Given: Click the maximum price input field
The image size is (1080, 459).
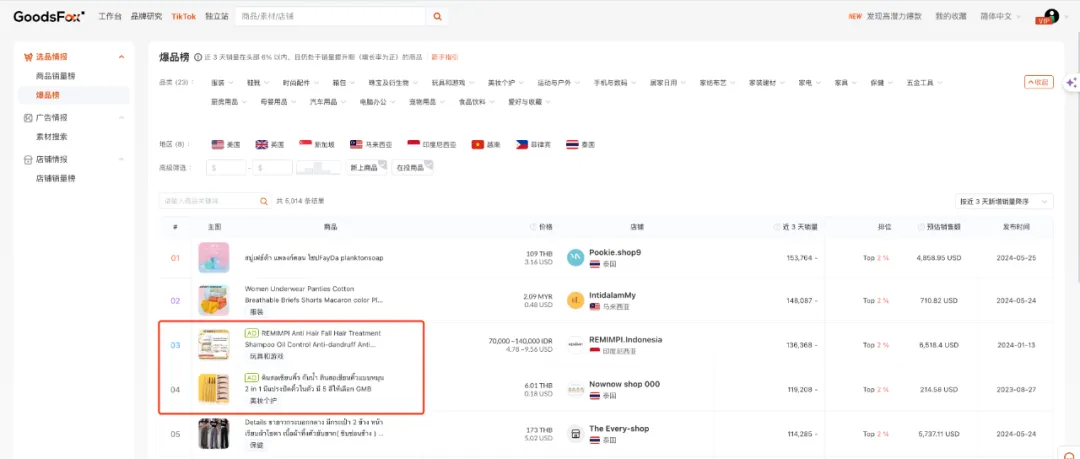Looking at the screenshot, I should pyautogui.click(x=272, y=167).
